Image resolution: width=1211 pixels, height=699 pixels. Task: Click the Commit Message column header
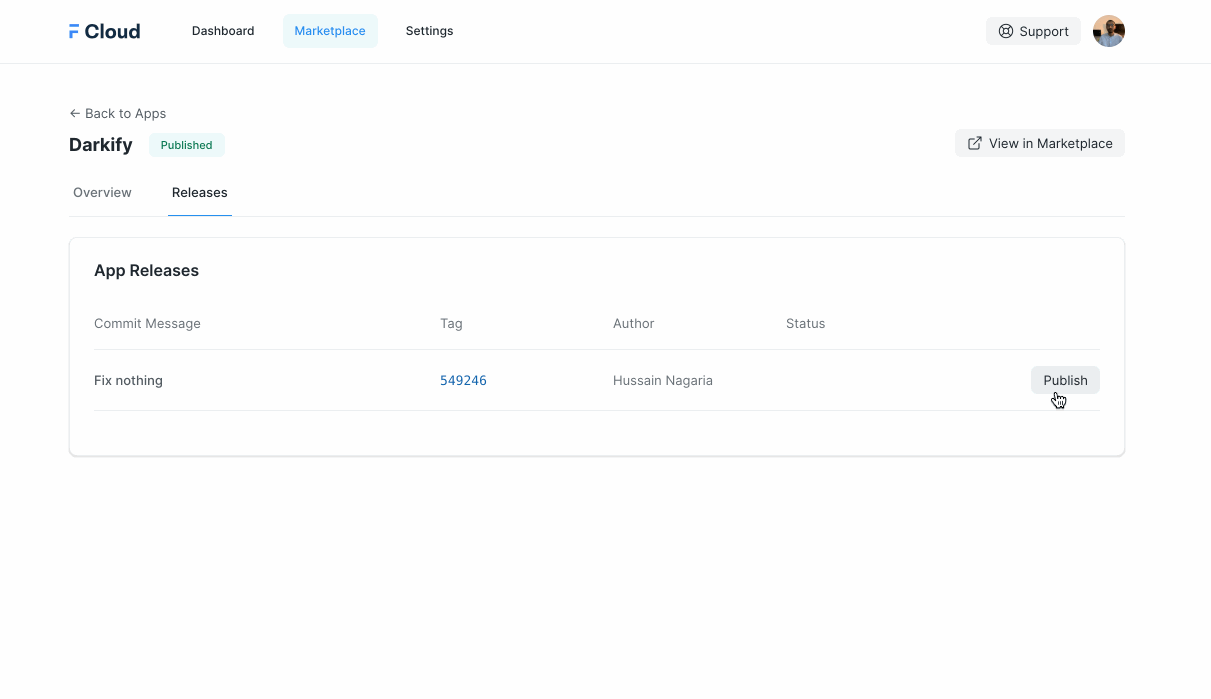[147, 323]
